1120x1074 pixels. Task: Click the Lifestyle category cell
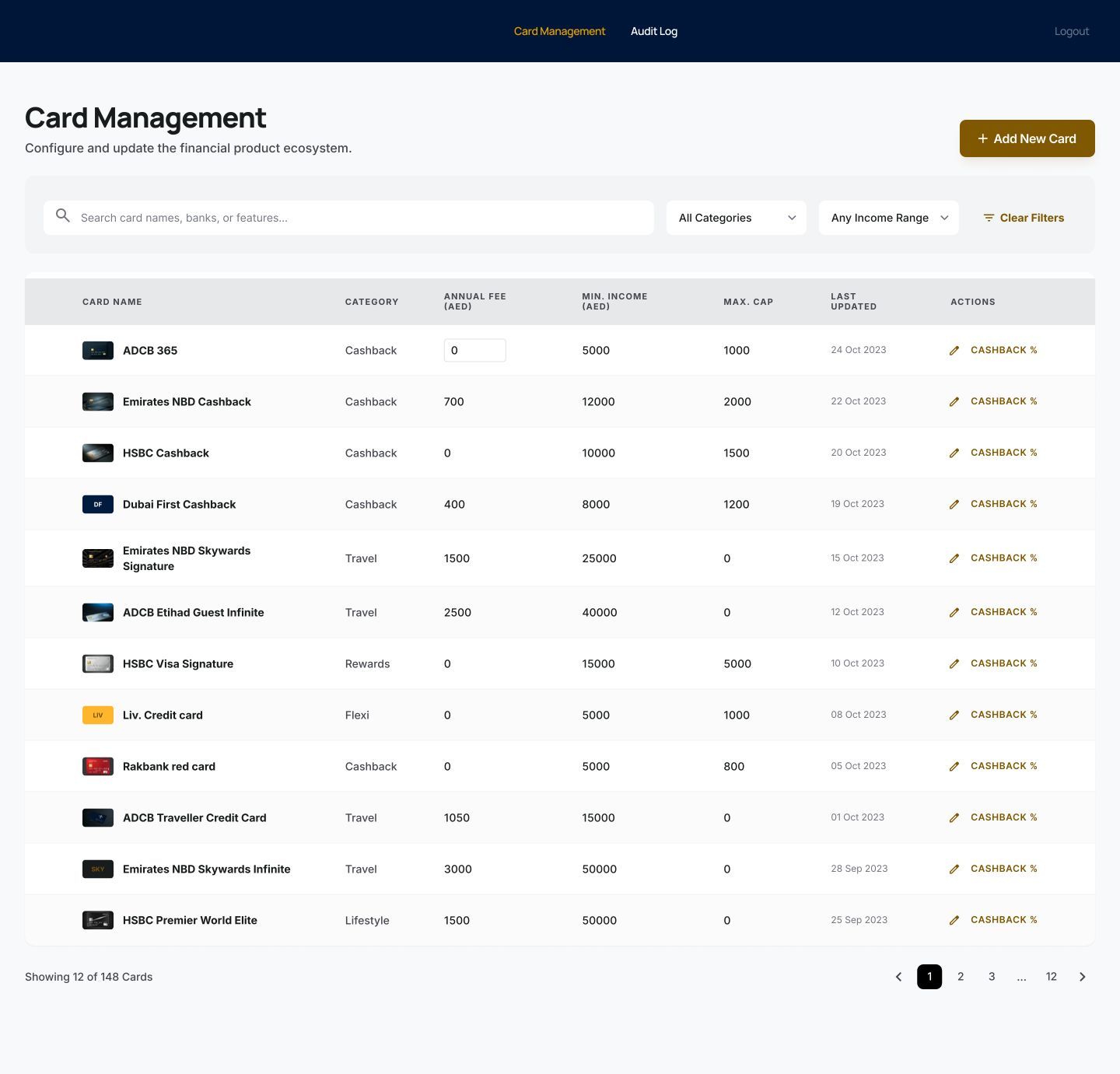click(x=367, y=921)
